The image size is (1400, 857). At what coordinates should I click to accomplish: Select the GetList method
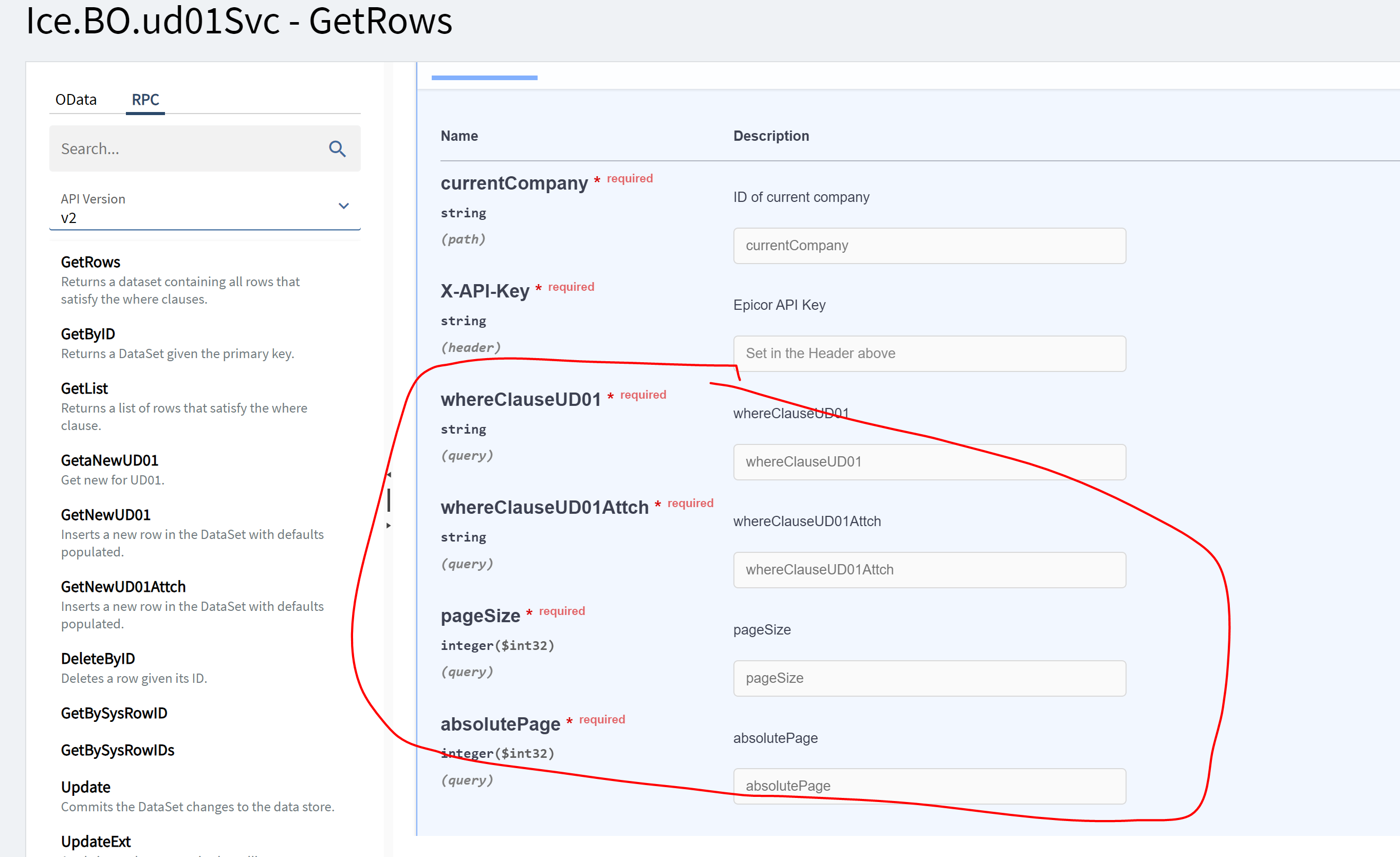click(x=84, y=388)
